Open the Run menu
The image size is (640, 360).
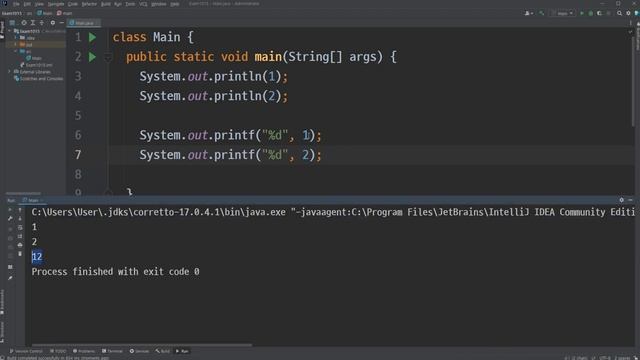pos(118,4)
